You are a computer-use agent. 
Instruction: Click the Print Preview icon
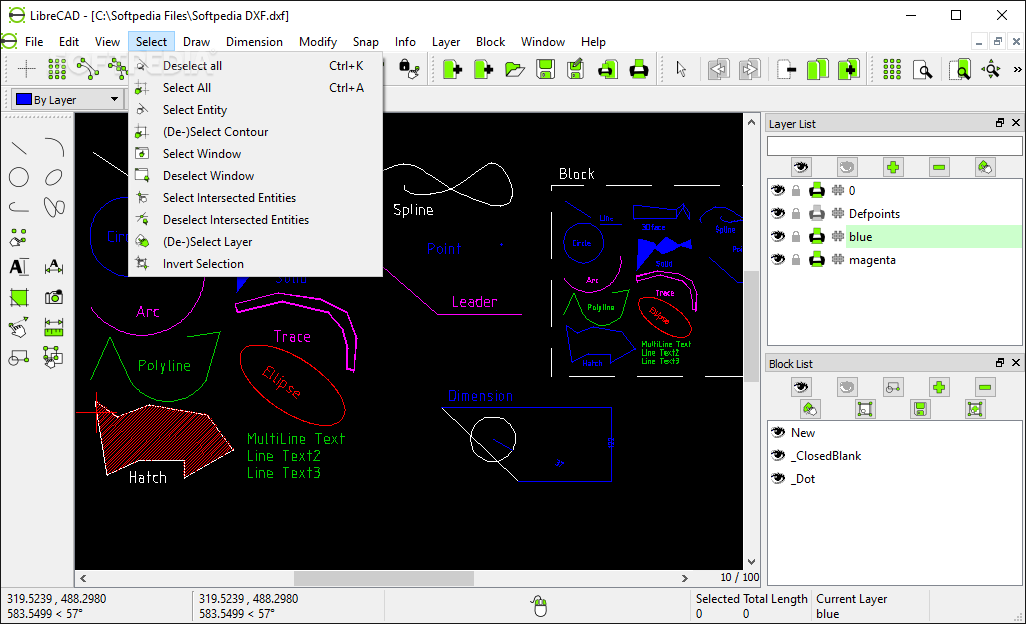click(x=607, y=69)
